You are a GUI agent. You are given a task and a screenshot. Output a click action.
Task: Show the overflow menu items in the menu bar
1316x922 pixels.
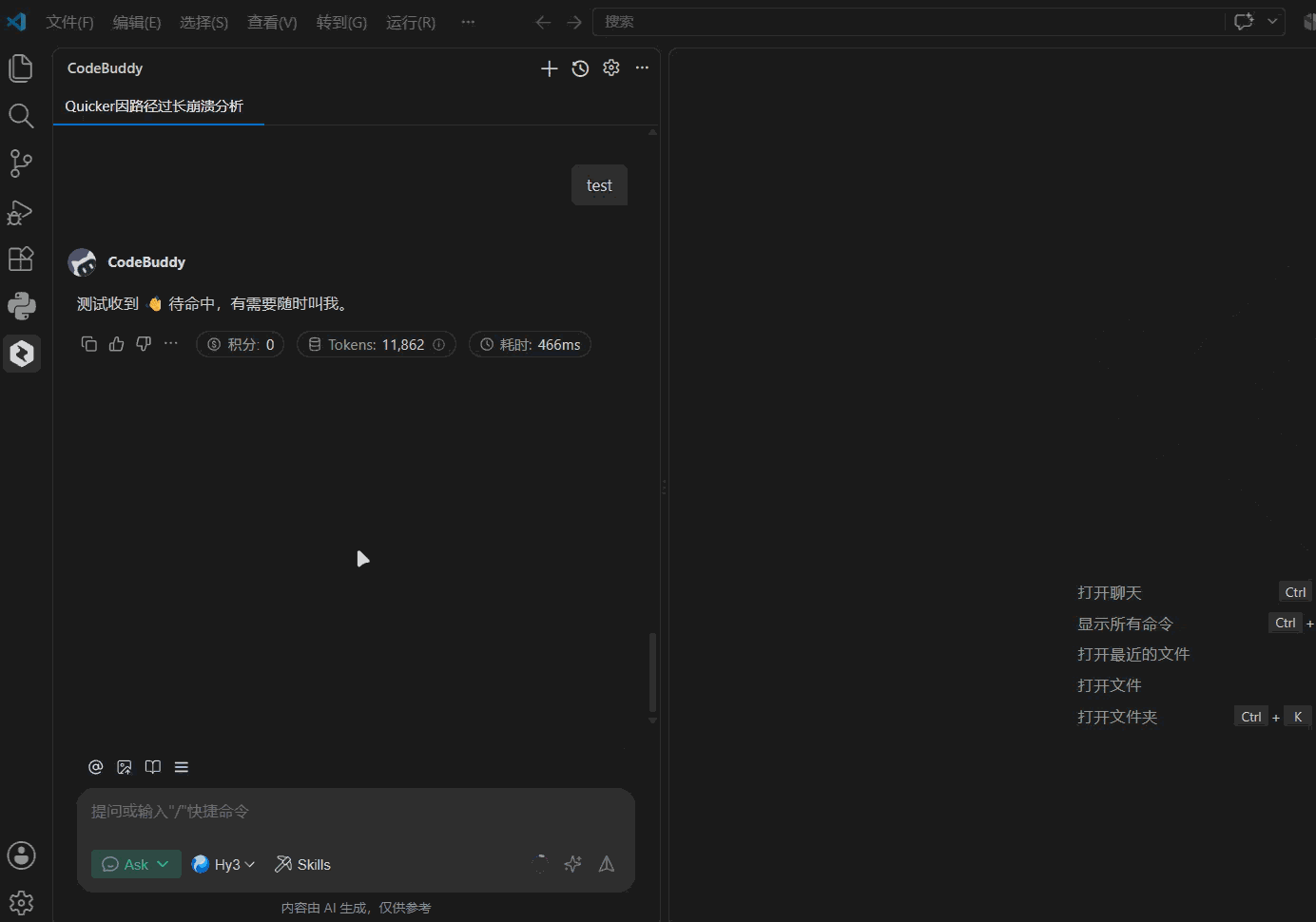[468, 22]
